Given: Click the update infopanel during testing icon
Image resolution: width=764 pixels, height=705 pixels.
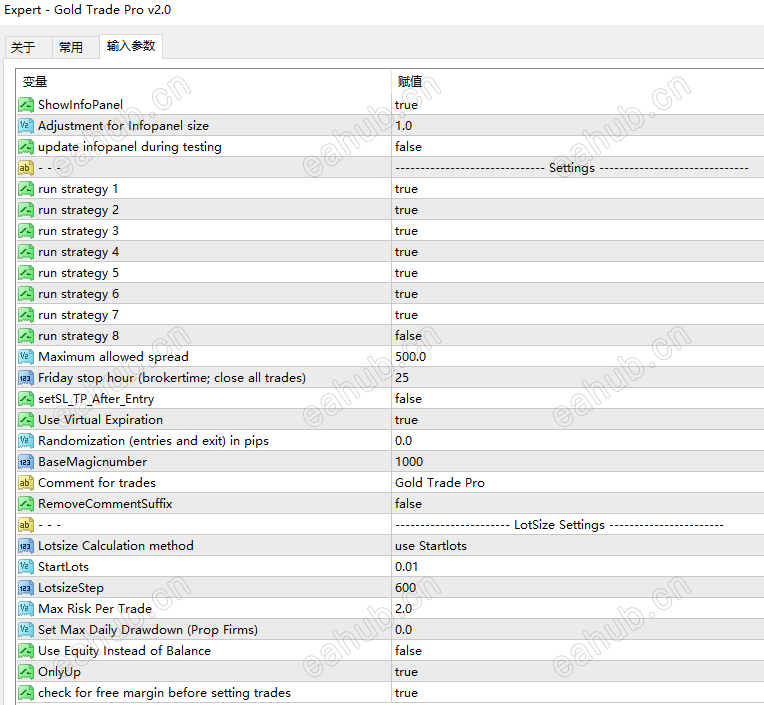Looking at the screenshot, I should pos(26,147).
